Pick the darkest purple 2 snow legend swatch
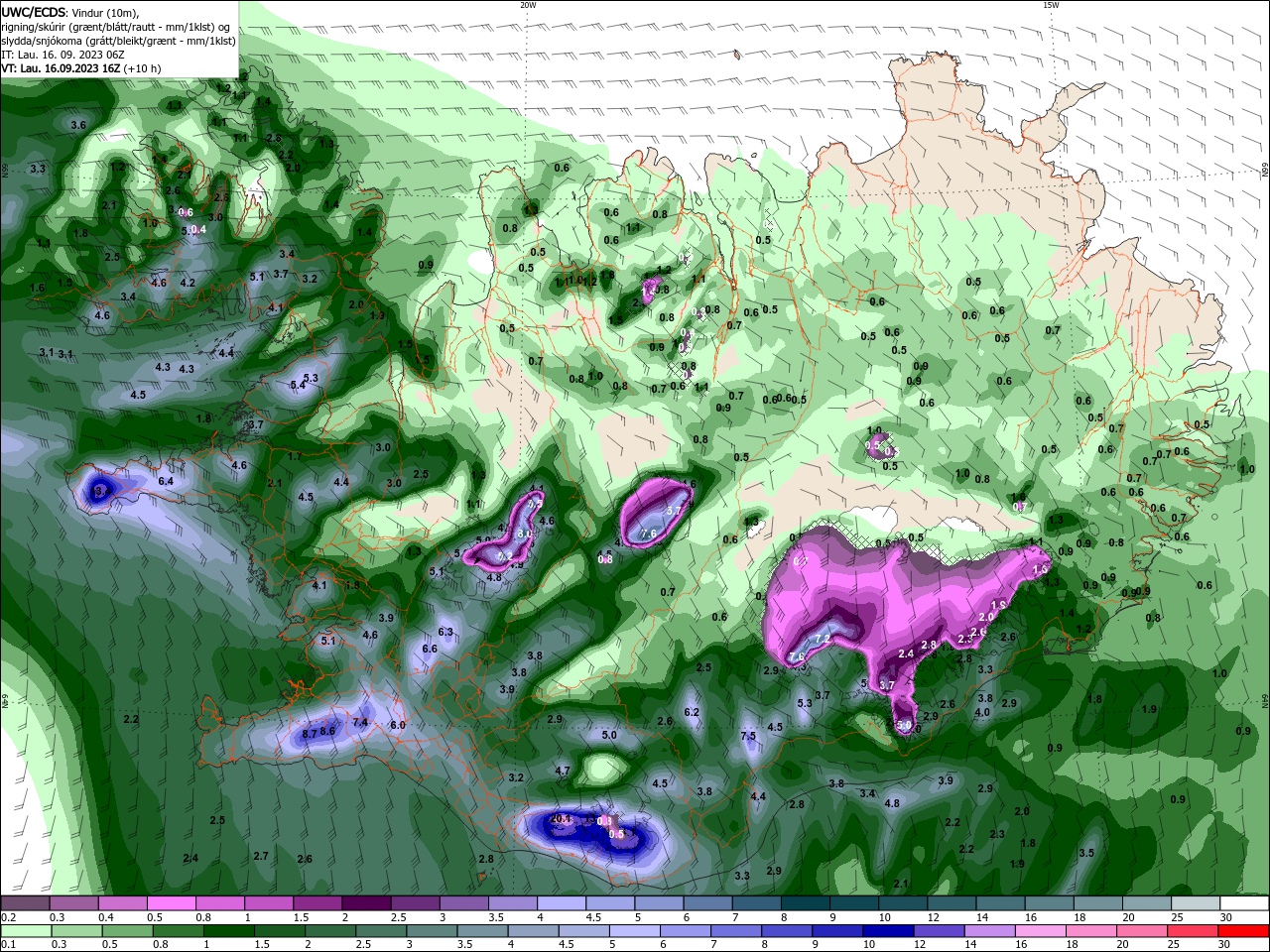This screenshot has width=1270, height=952. coord(366,903)
